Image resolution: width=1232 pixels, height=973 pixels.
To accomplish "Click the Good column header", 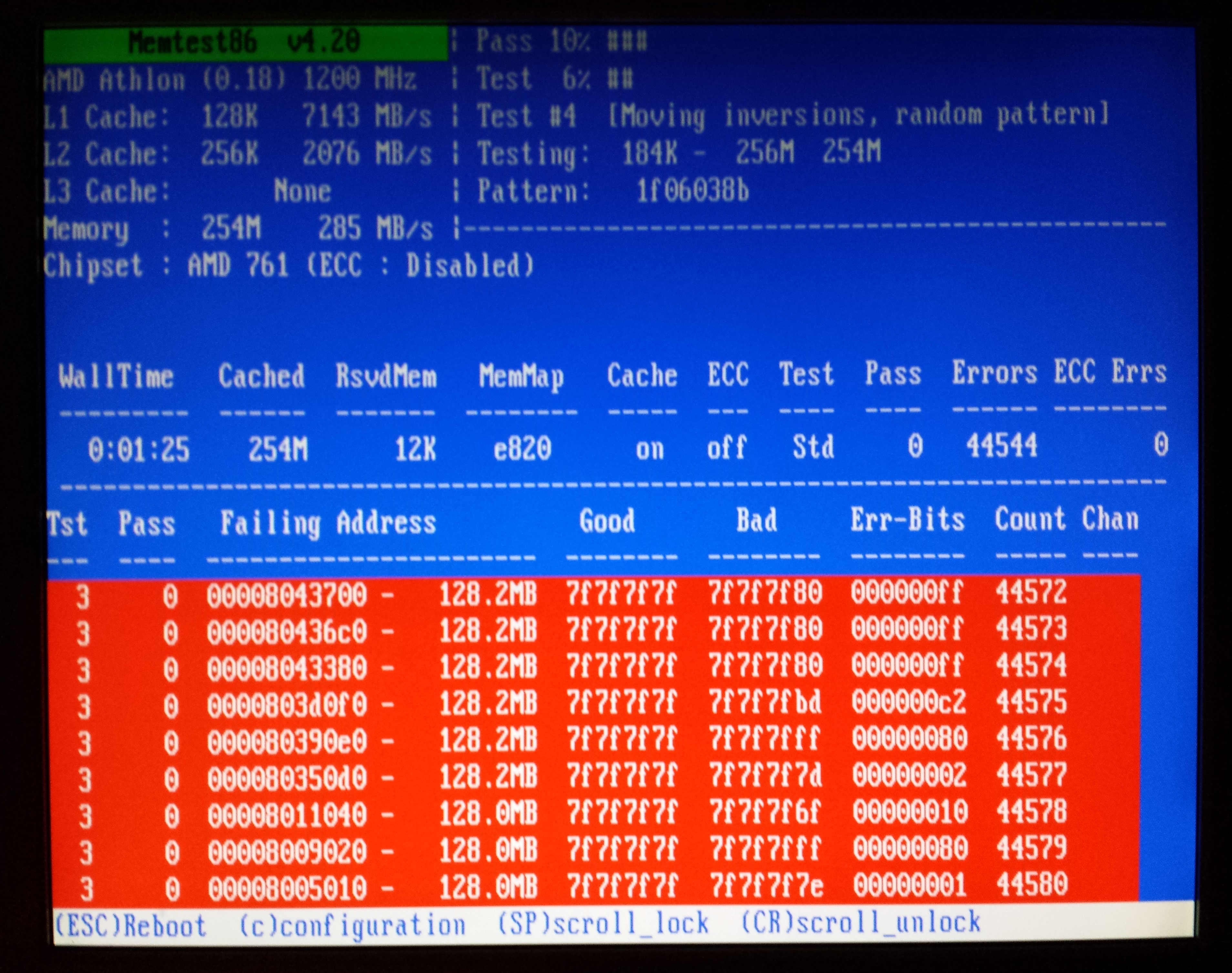I will tap(607, 521).
